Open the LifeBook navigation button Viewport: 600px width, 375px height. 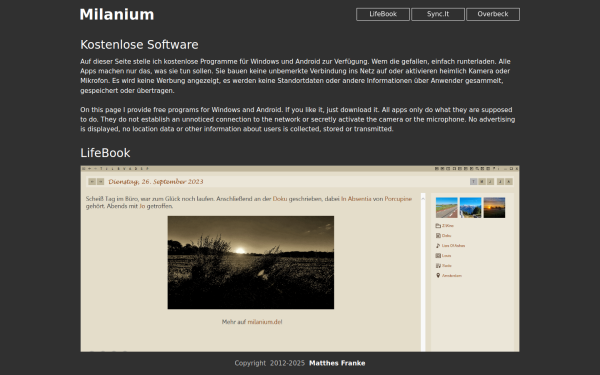383,14
